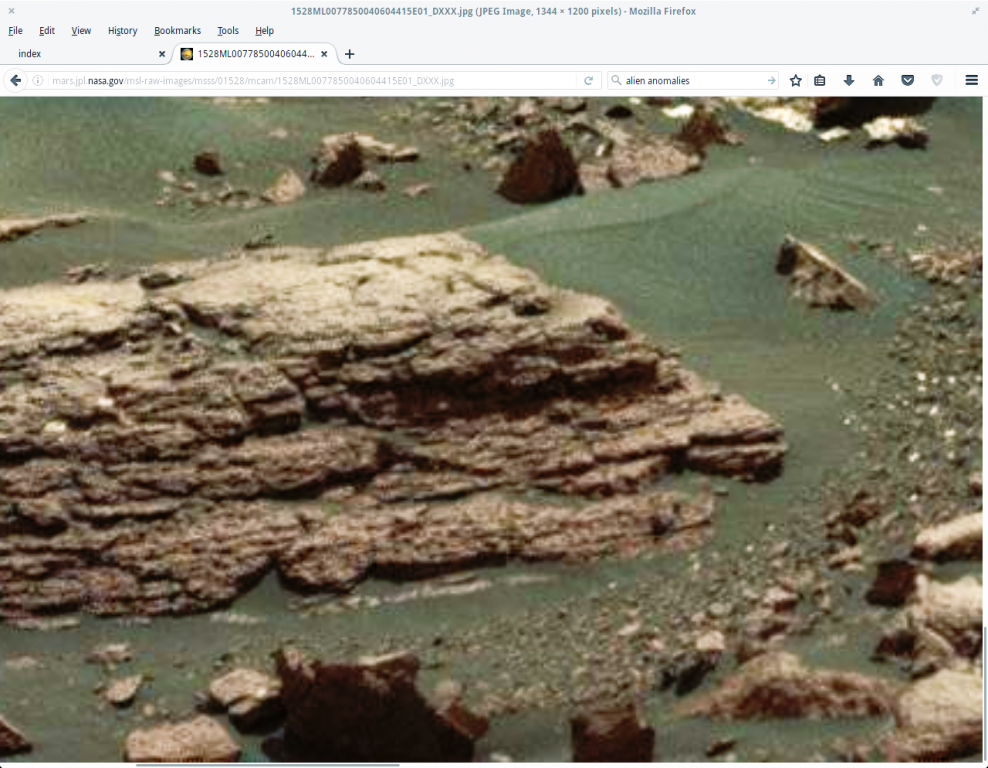
Task: Open the File menu
Action: point(15,31)
